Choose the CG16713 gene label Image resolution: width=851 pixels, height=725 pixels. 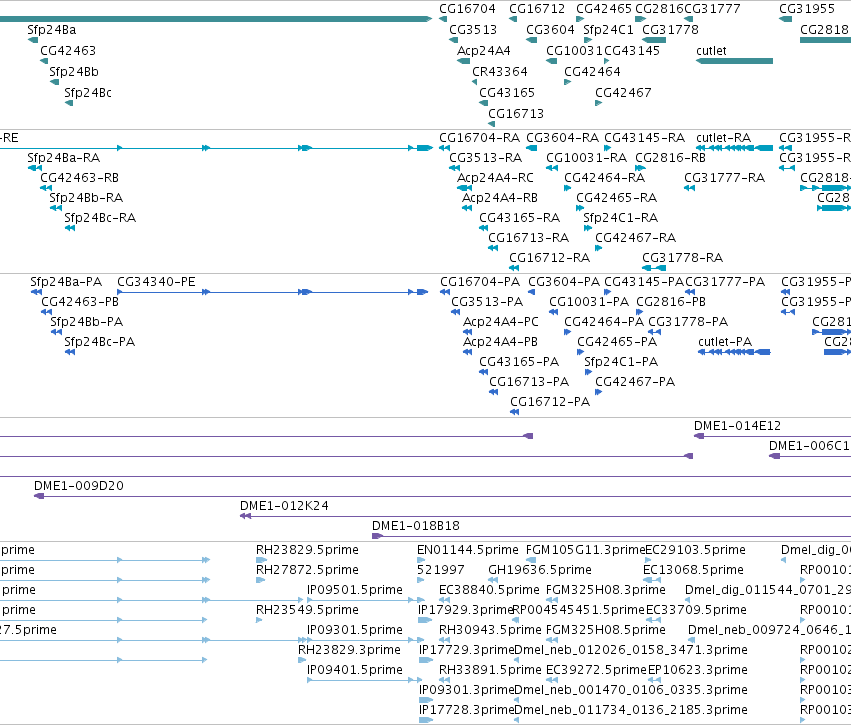(516, 114)
